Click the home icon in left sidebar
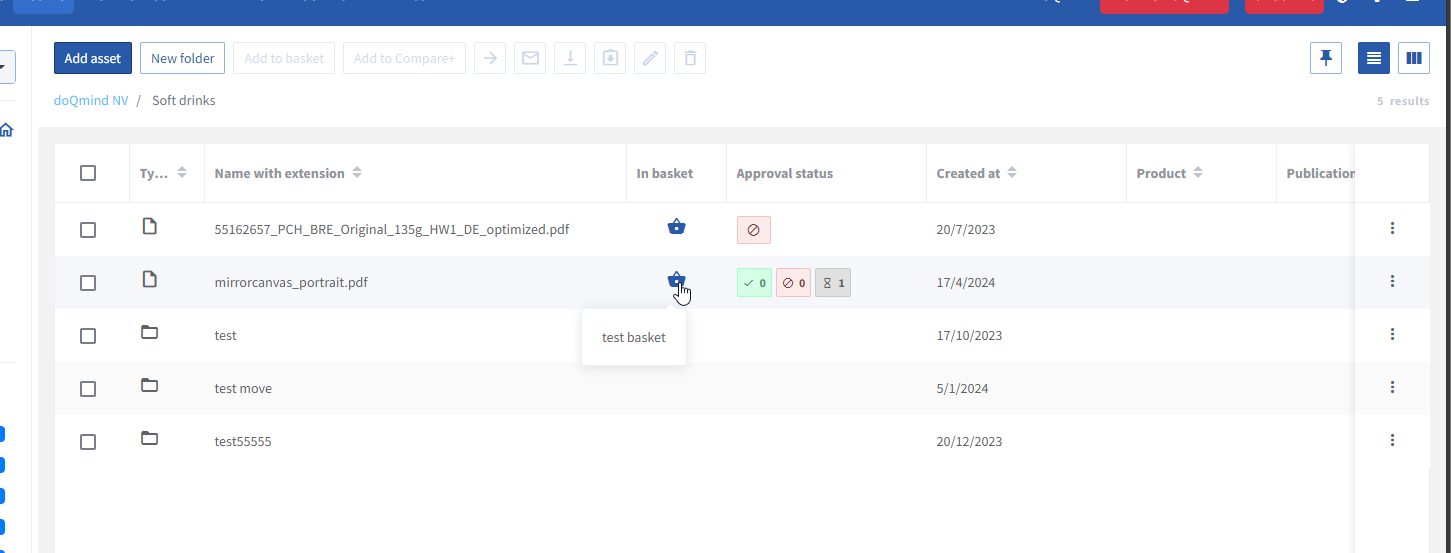The height and width of the screenshot is (553, 1451). (6, 130)
